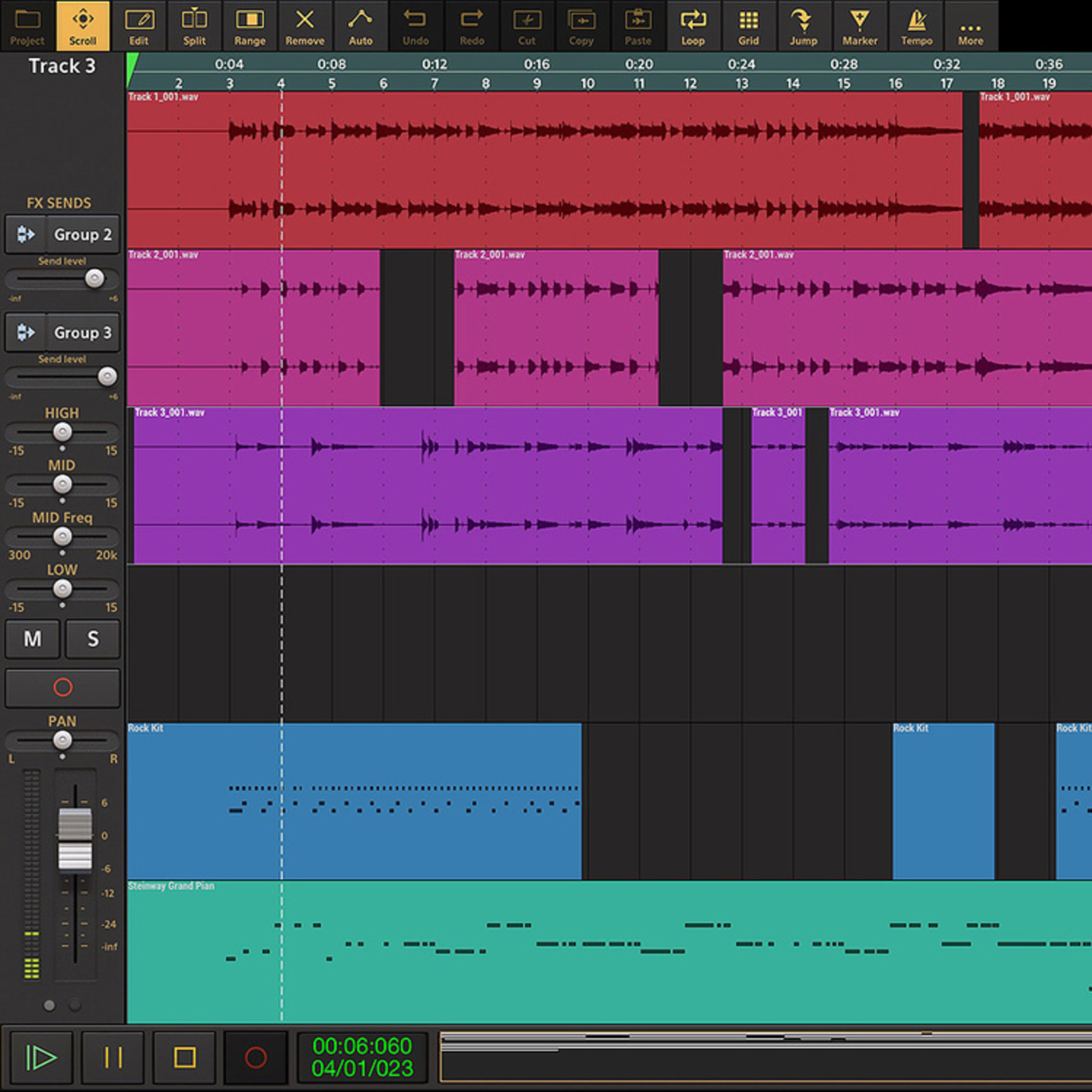Click the Paste tool

click(638, 26)
